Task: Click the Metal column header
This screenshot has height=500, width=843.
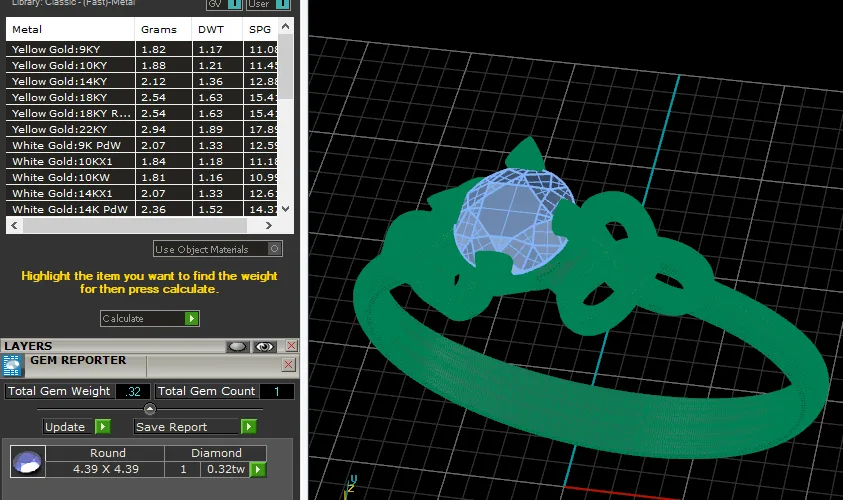Action: 70,29
